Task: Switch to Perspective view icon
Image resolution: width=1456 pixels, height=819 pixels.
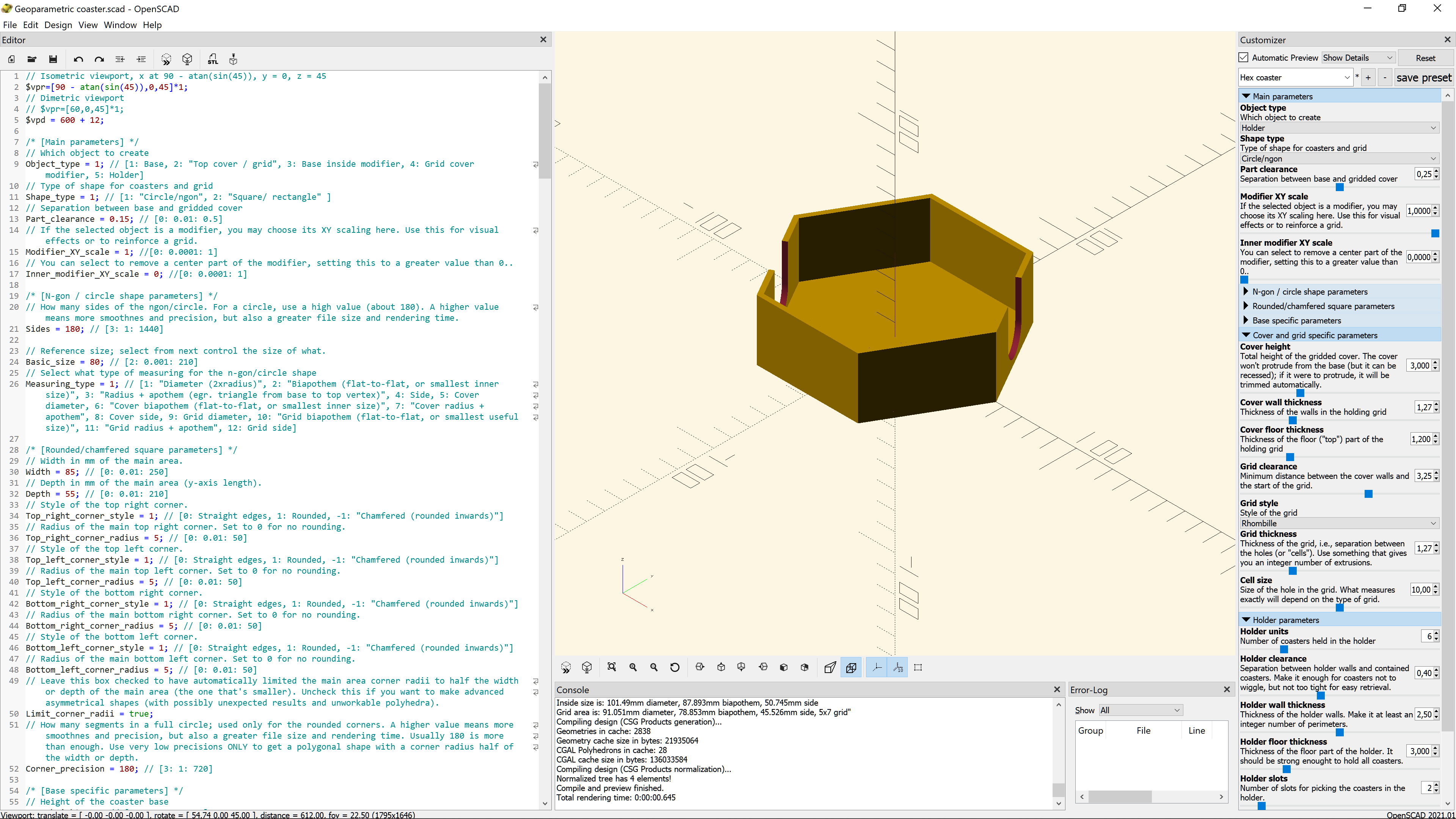Action: tap(830, 667)
